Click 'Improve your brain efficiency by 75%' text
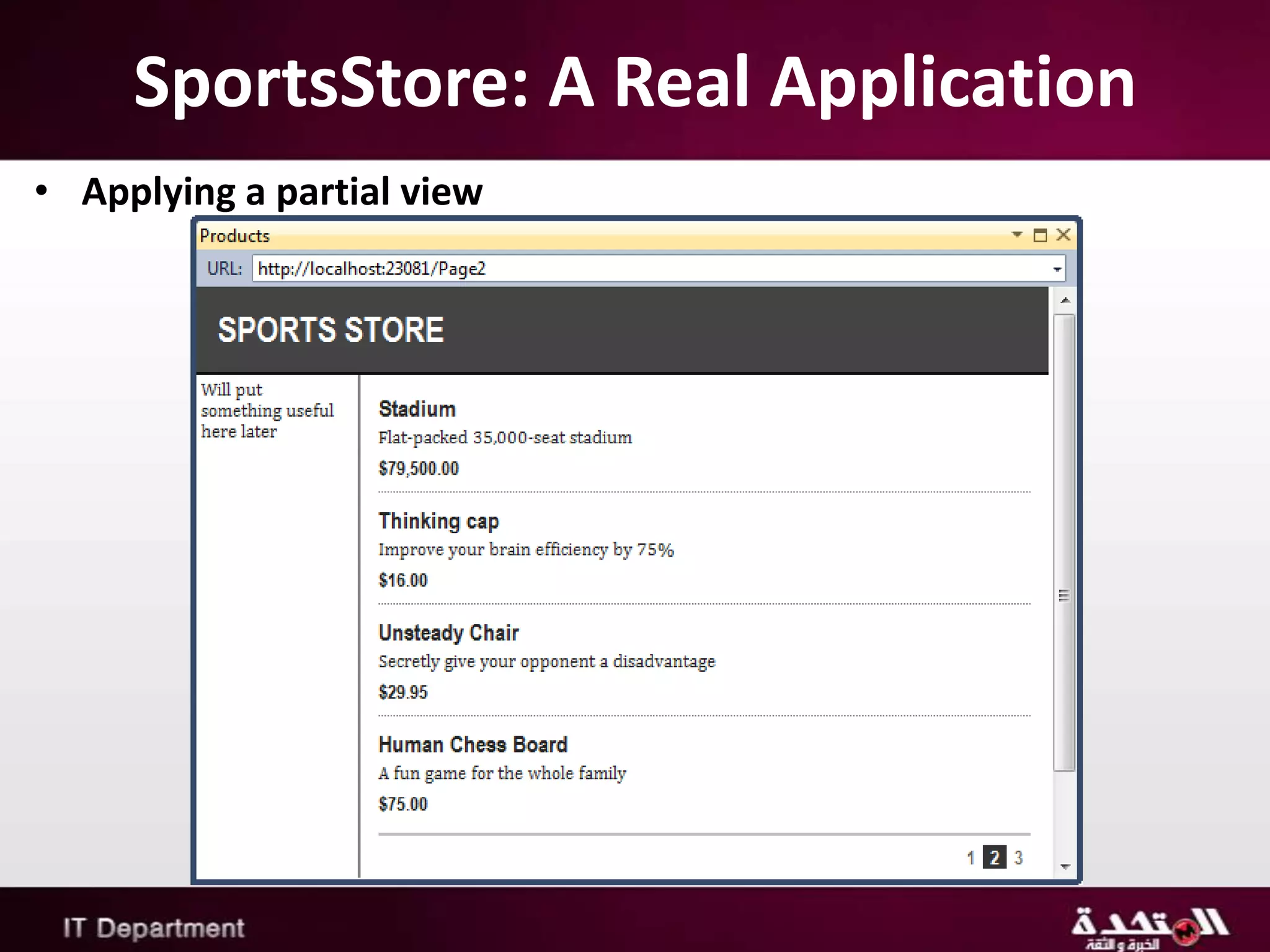The height and width of the screenshot is (952, 1270). pyautogui.click(x=526, y=550)
